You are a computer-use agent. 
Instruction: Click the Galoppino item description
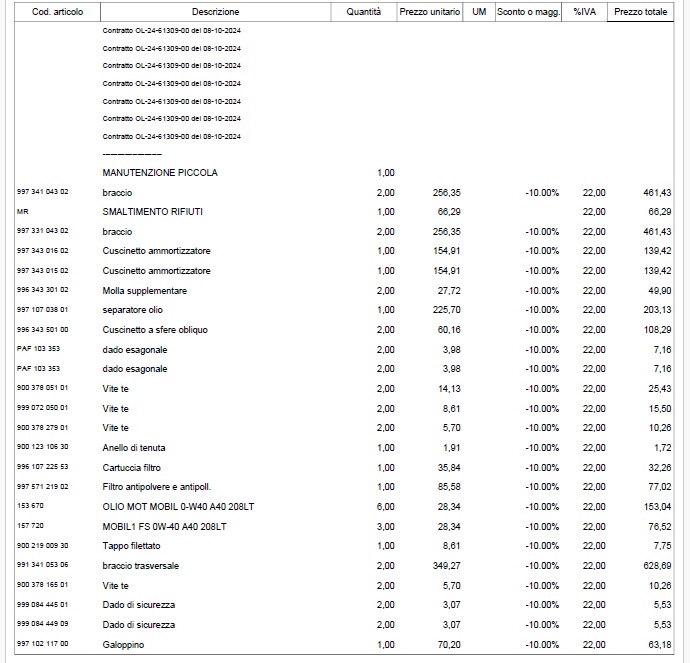[x=123, y=645]
